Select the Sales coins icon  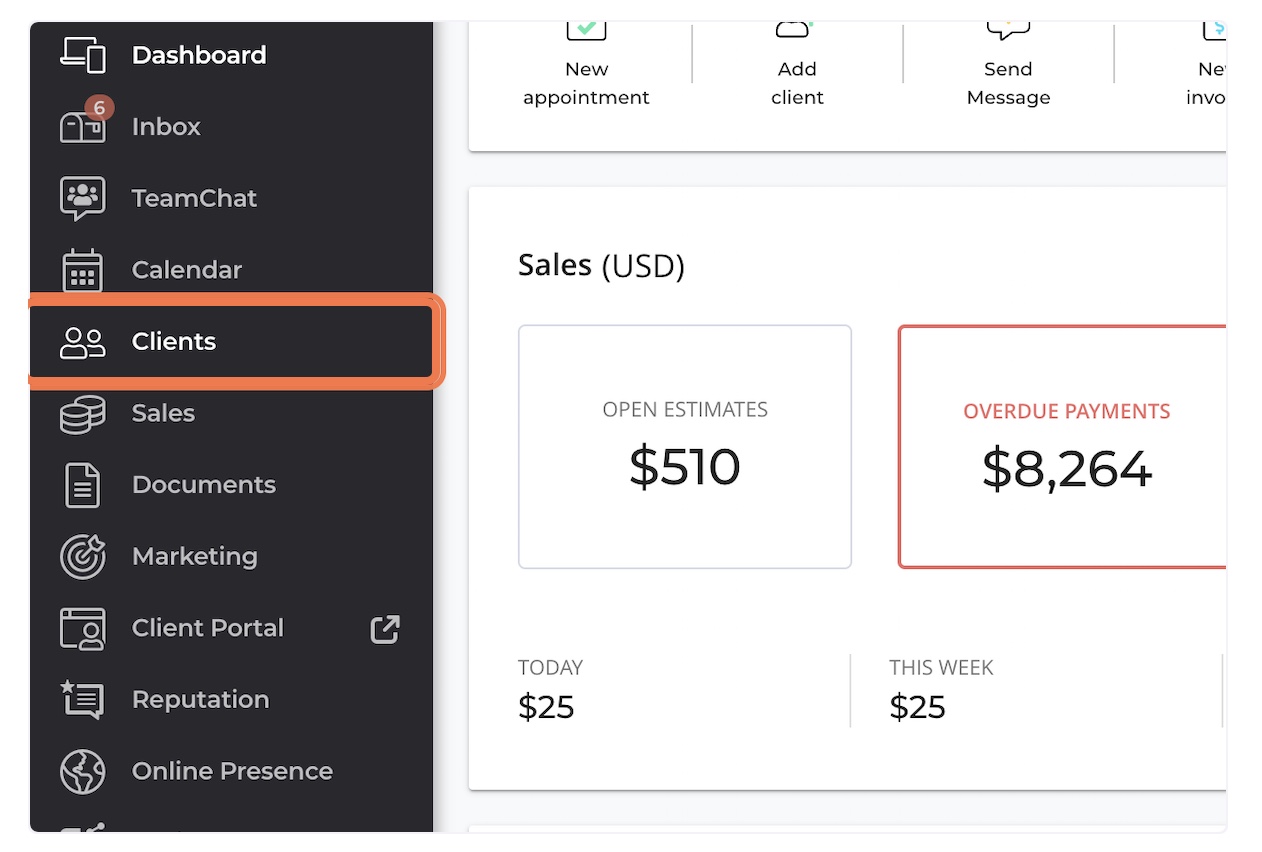82,414
